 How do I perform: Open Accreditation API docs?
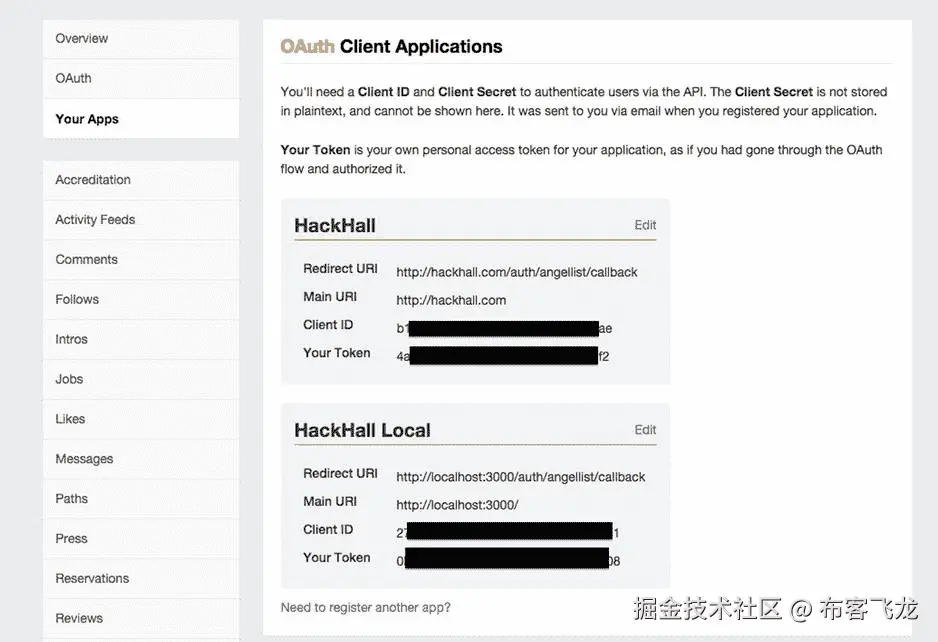tap(141, 179)
